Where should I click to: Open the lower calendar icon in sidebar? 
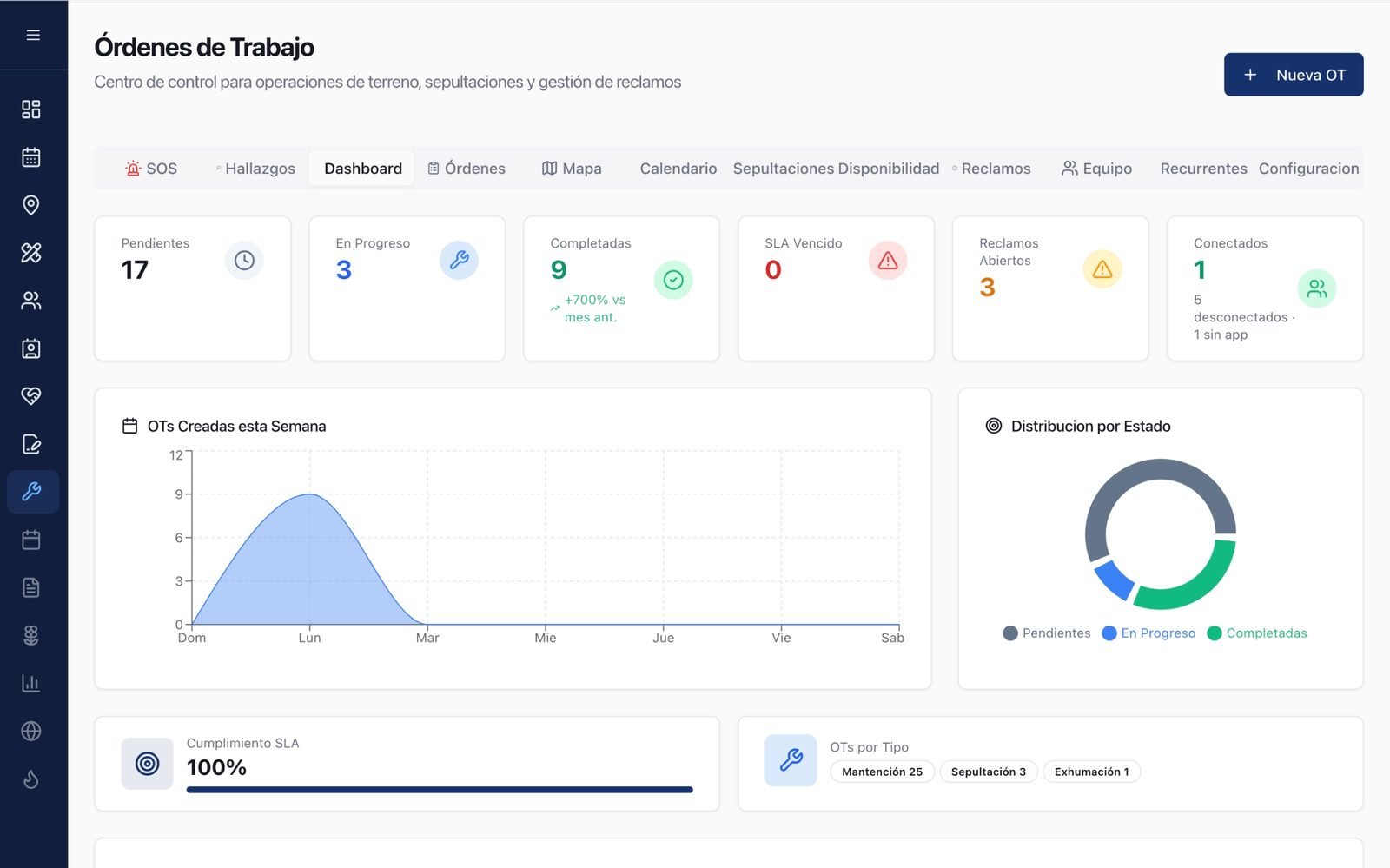31,540
